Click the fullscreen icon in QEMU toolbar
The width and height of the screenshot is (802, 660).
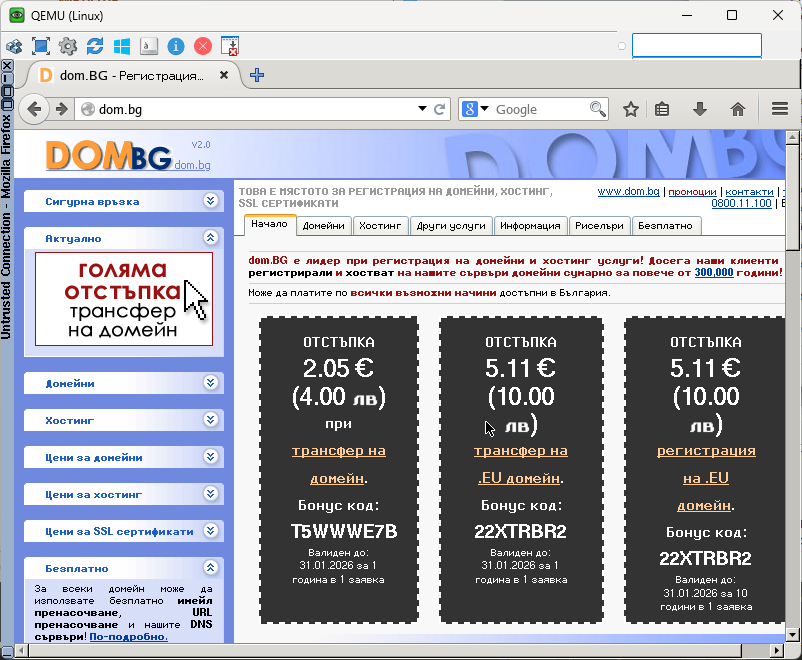click(41, 46)
